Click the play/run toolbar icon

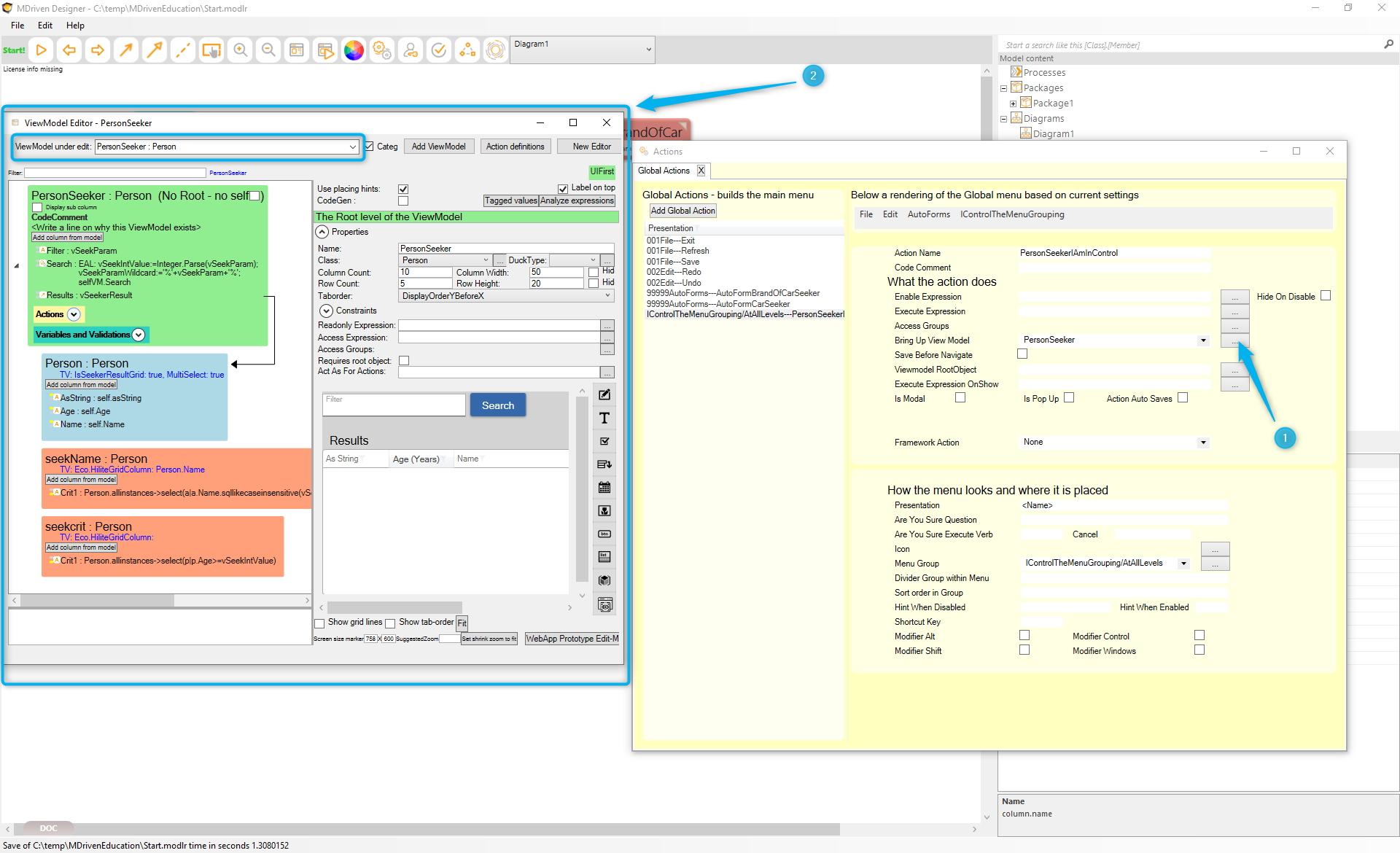(x=42, y=50)
